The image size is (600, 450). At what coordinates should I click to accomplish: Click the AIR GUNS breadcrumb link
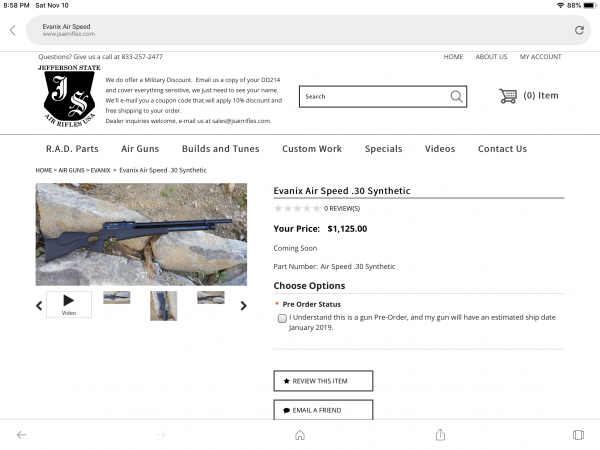71,170
